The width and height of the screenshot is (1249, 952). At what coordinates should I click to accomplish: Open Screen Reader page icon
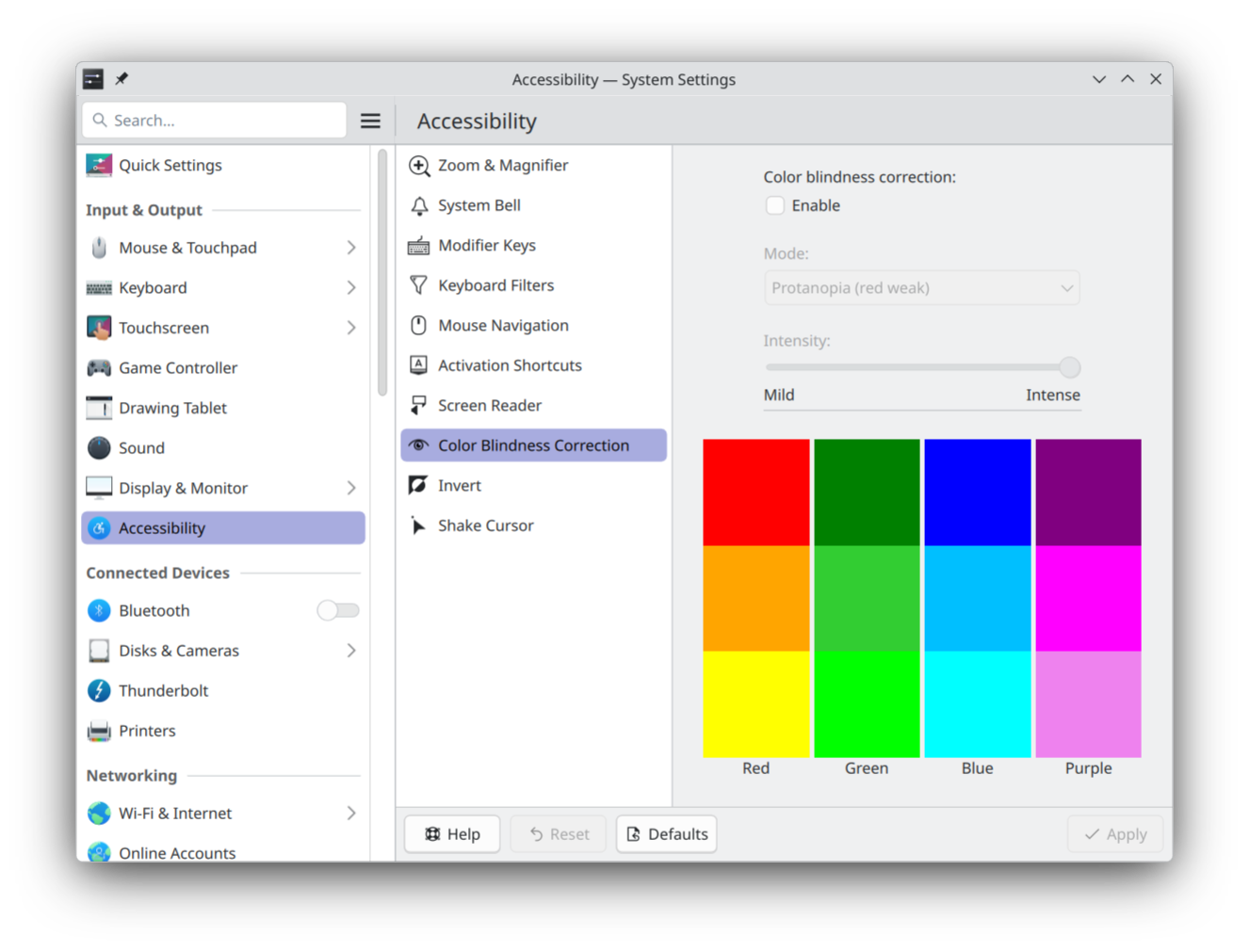pos(419,406)
